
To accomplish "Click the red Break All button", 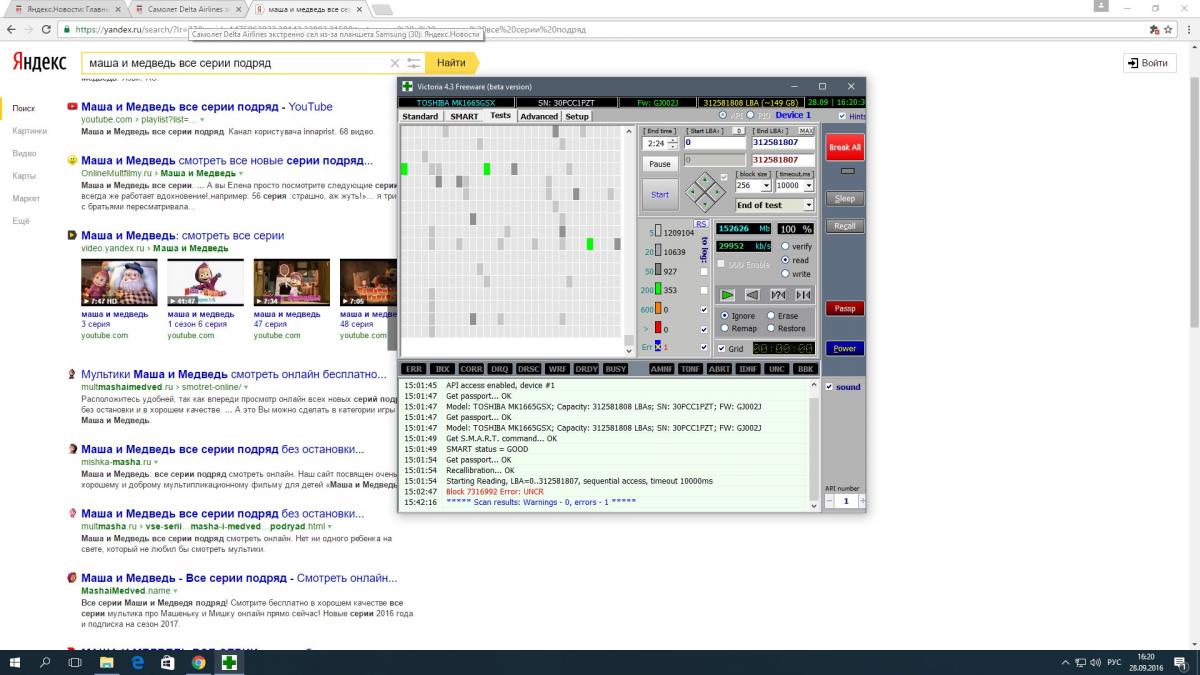I will coord(845,147).
